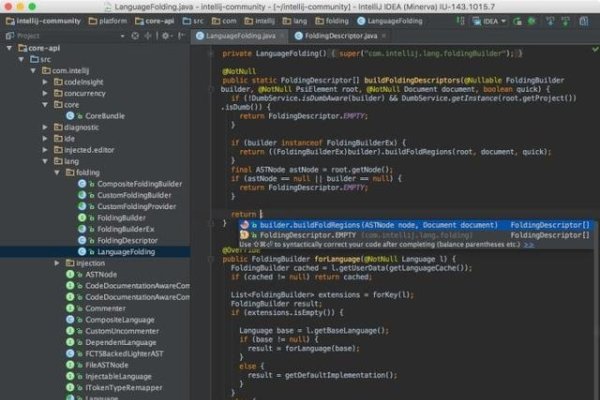This screenshot has height=400, width=600.
Task: Choose builder.buildFoldRegions completion suggestion
Action: 415,225
